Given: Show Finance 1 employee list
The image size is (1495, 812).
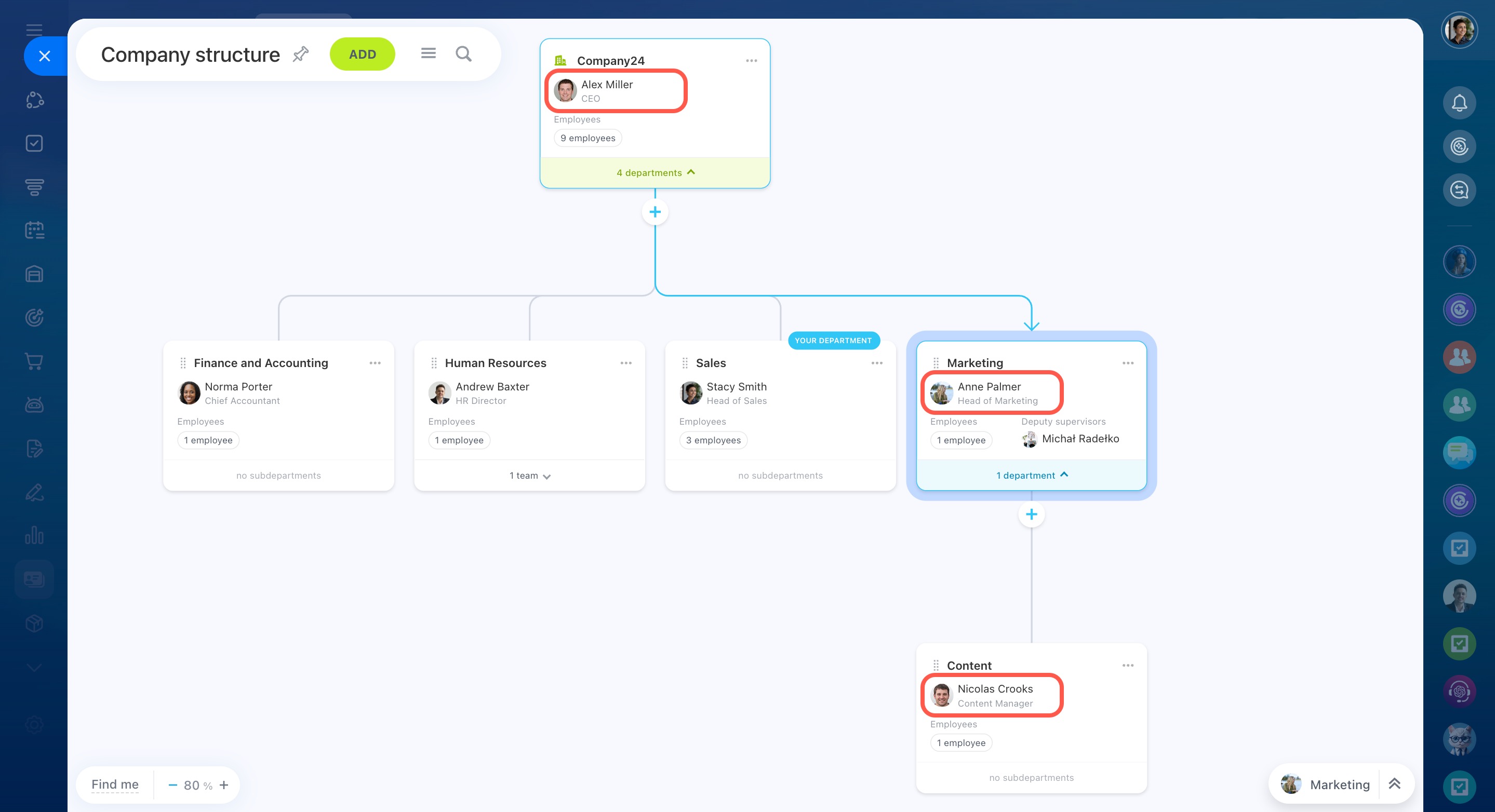Looking at the screenshot, I should tap(208, 440).
